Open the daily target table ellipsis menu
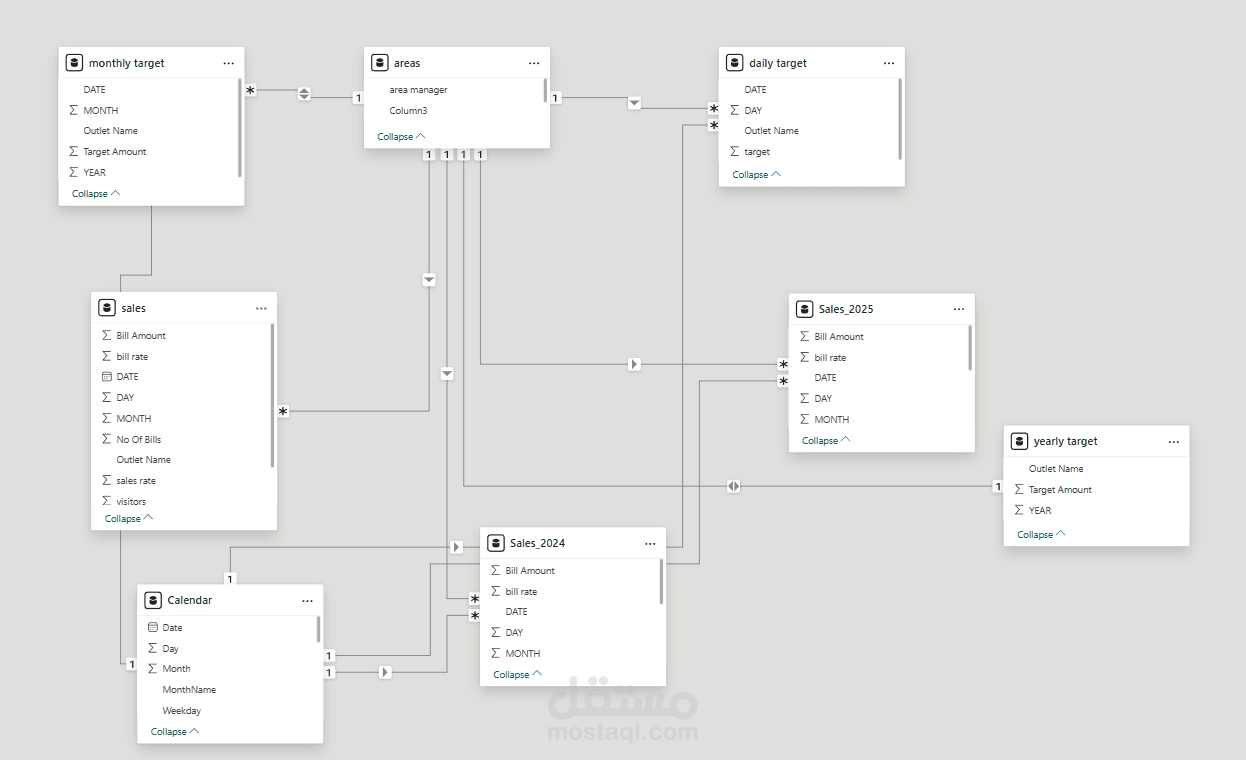The width and height of the screenshot is (1246, 760). click(889, 63)
